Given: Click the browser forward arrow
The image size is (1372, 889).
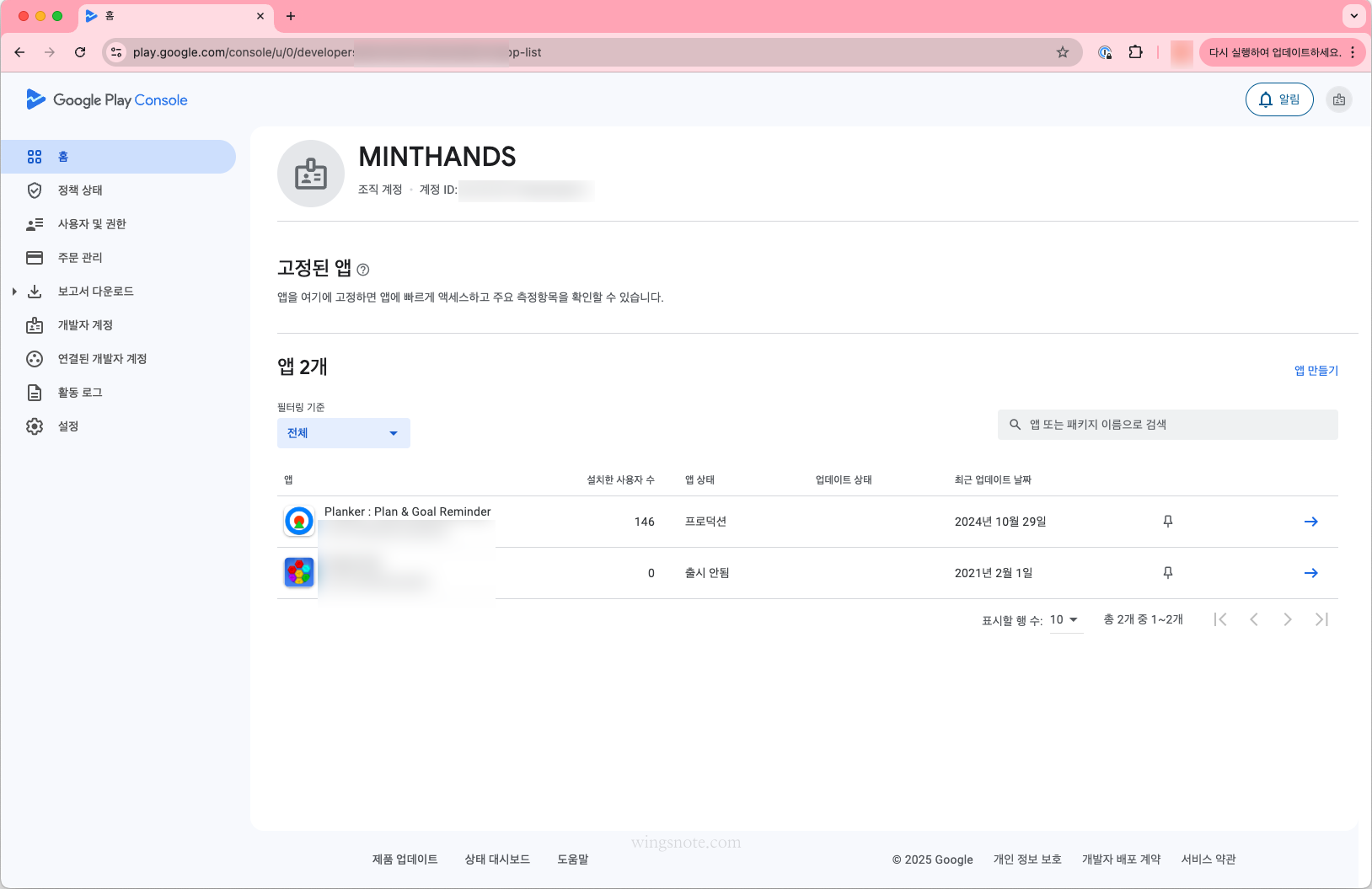Looking at the screenshot, I should 50,52.
